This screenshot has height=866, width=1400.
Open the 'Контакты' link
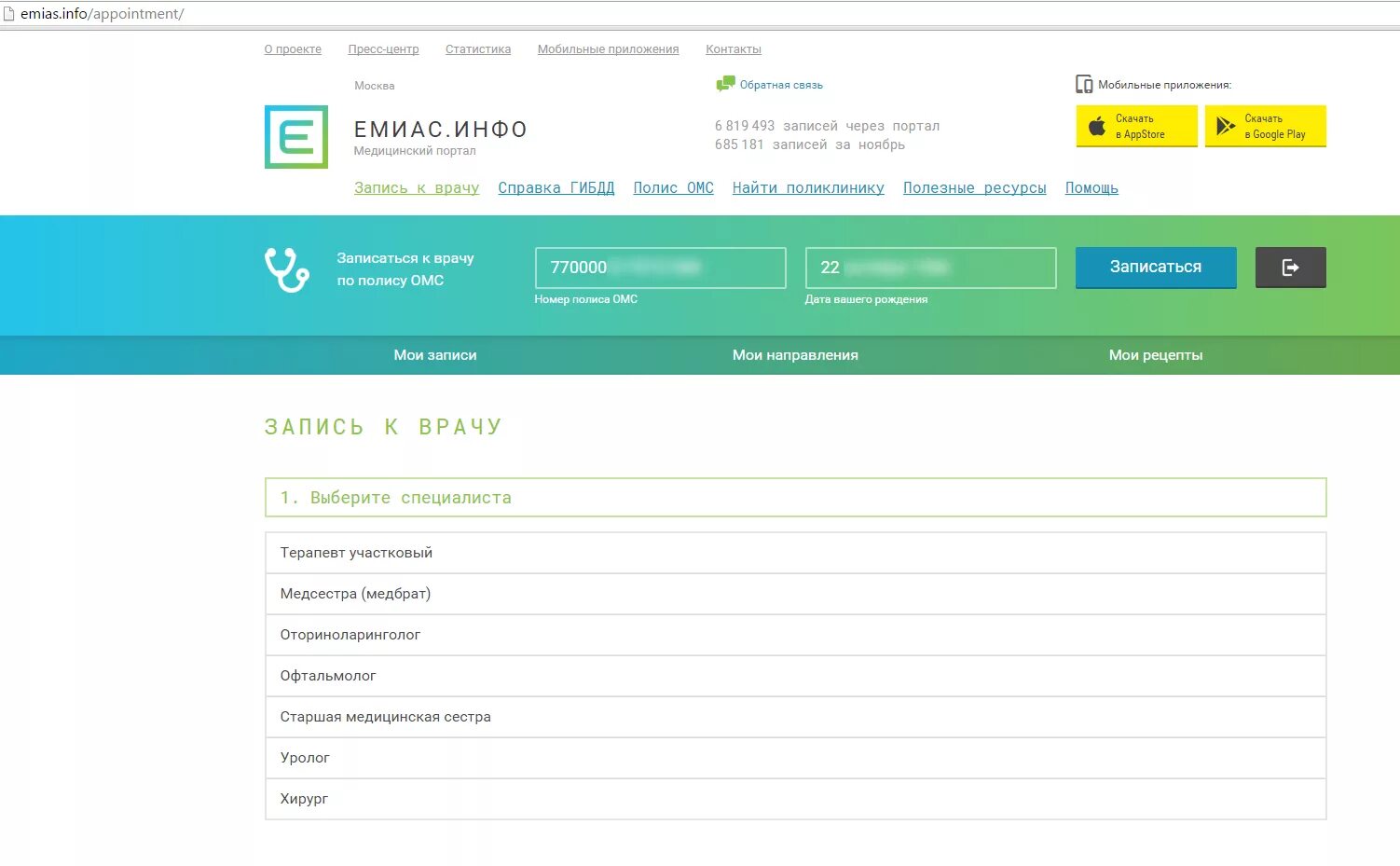click(x=734, y=49)
